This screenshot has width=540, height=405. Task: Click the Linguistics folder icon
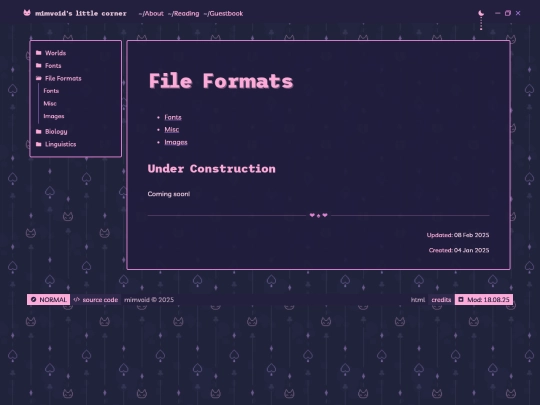click(x=39, y=144)
